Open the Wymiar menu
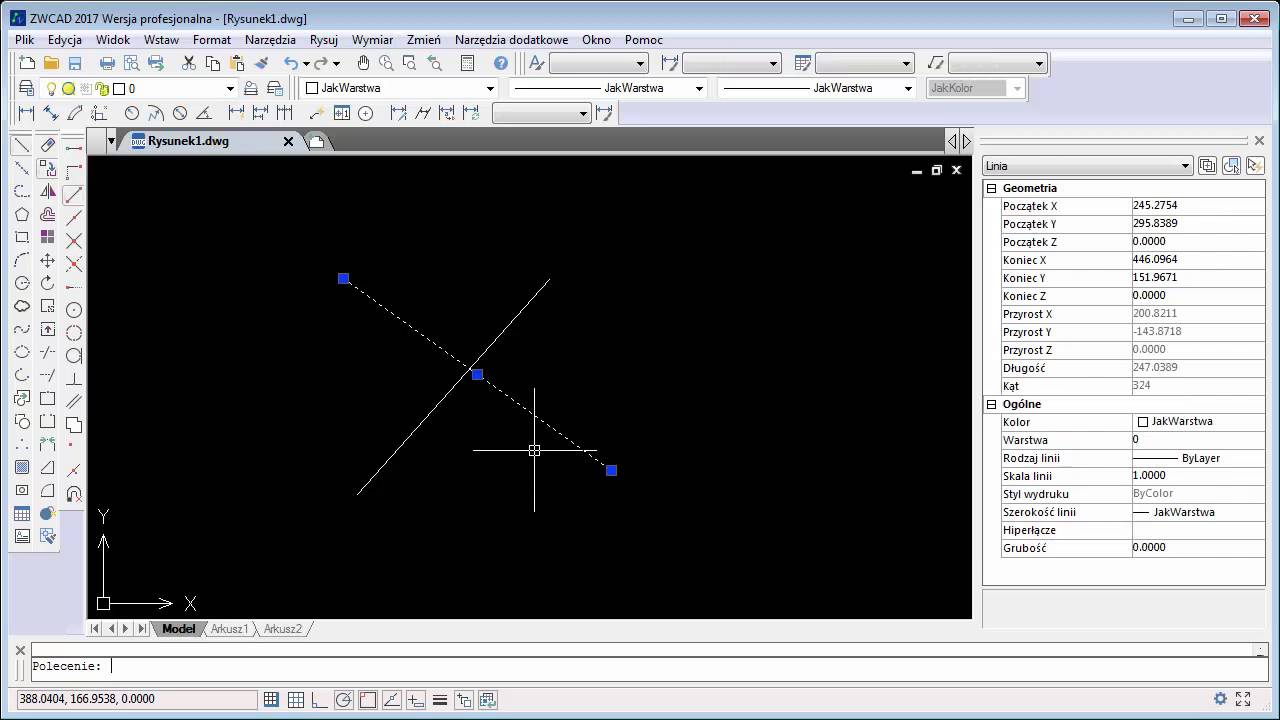This screenshot has height=720, width=1280. click(x=373, y=40)
